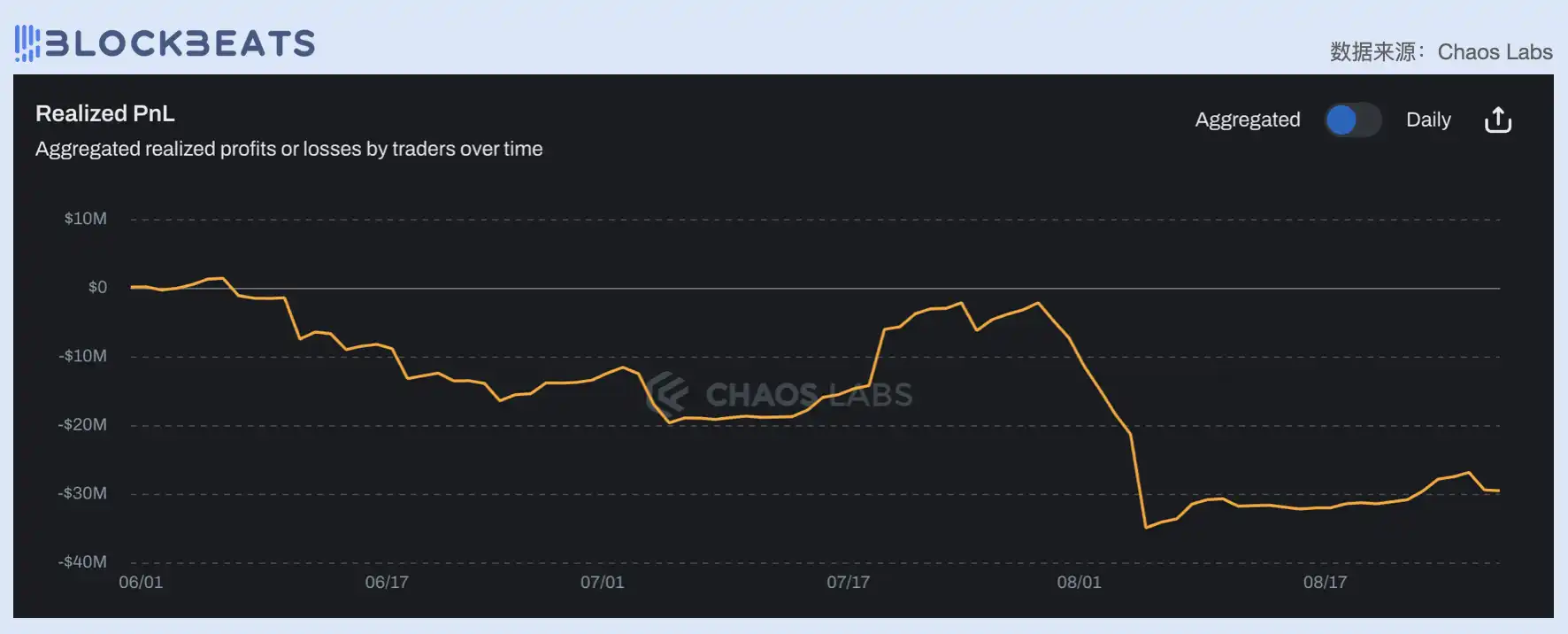The height and width of the screenshot is (634, 1568).
Task: Toggle the Aggregated/Daily switch
Action: (x=1352, y=120)
